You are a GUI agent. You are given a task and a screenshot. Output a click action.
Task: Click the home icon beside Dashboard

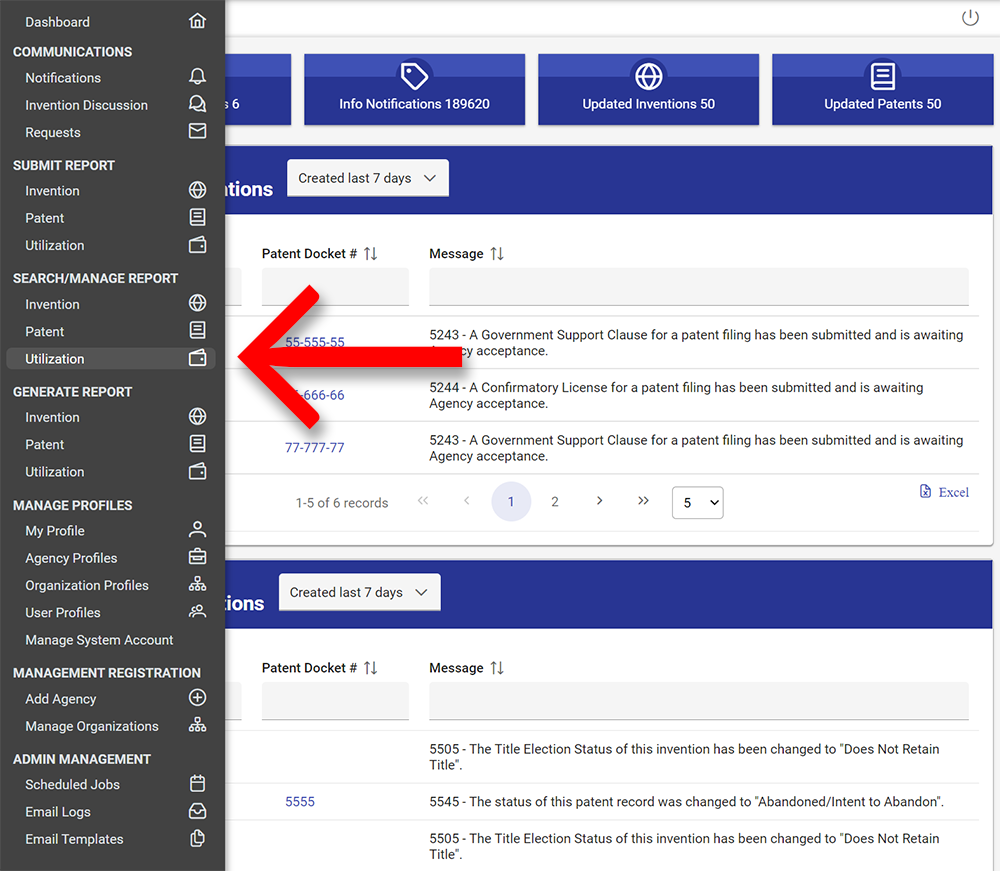pyautogui.click(x=197, y=21)
